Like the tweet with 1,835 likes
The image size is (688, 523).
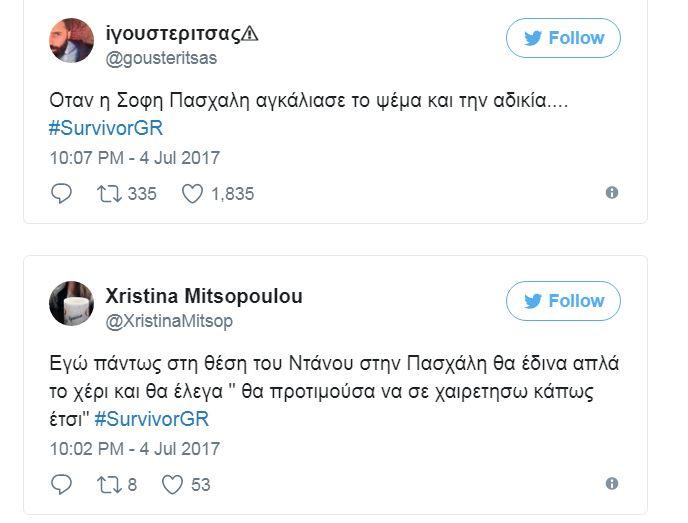[193, 194]
